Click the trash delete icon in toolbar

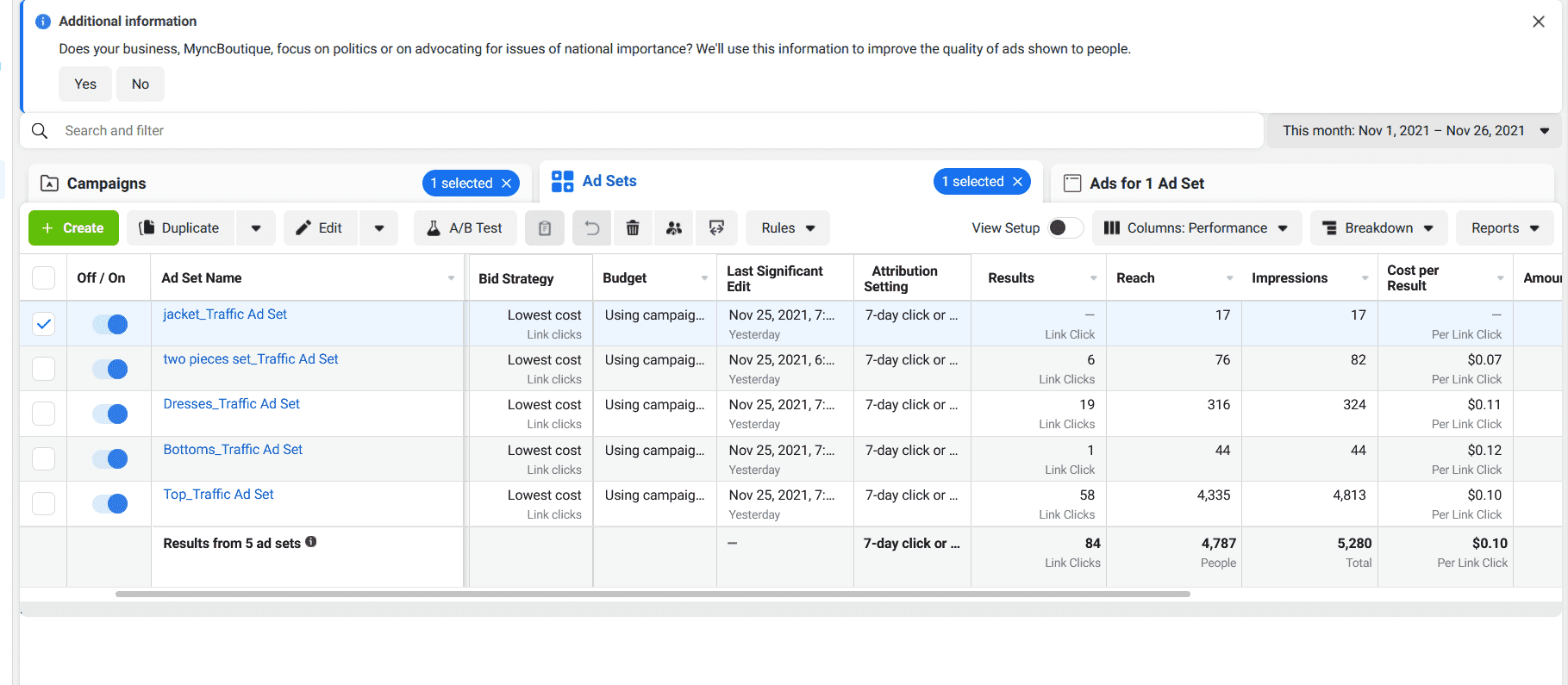tap(633, 228)
